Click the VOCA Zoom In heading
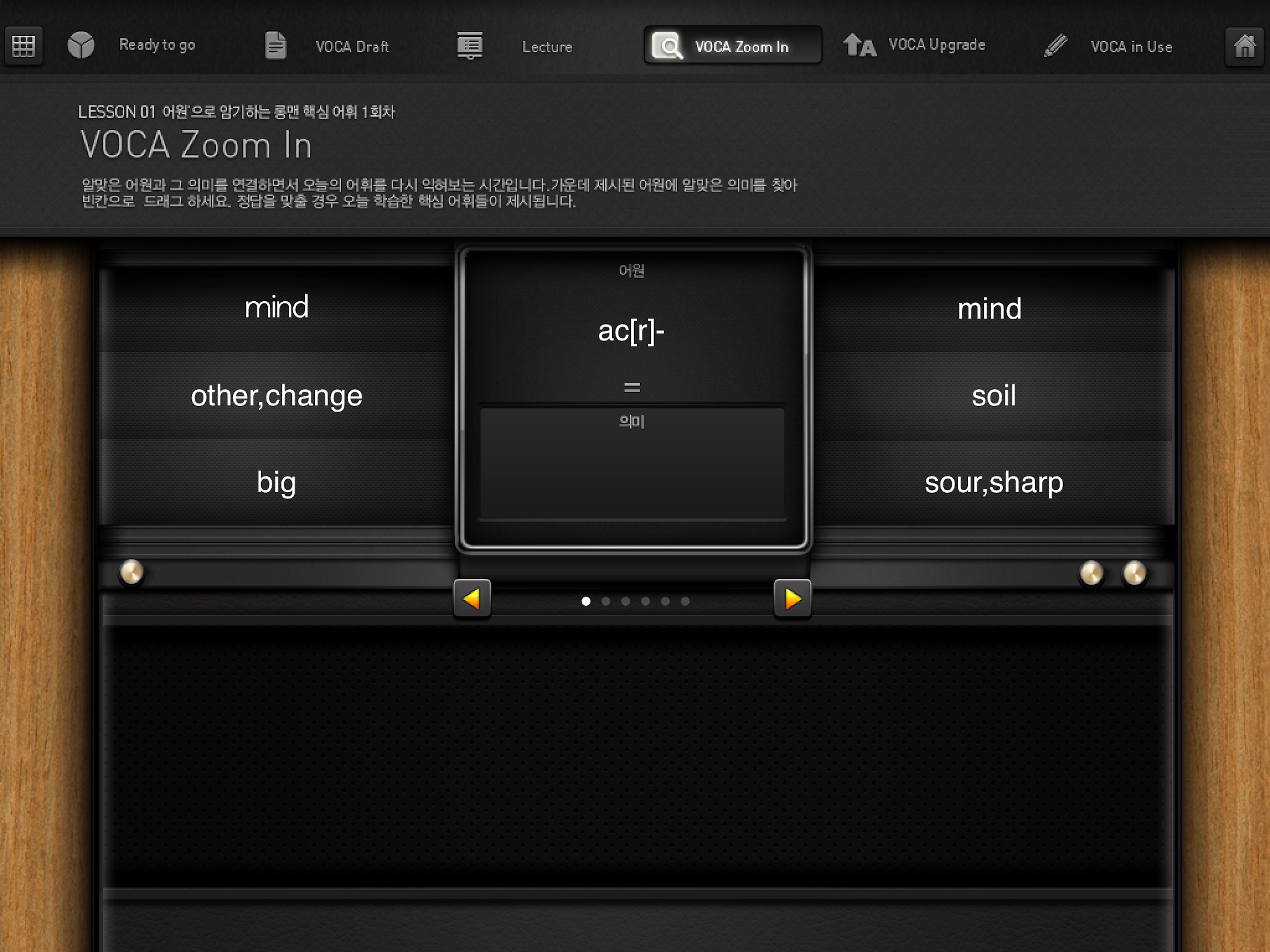The height and width of the screenshot is (952, 1270). tap(196, 144)
